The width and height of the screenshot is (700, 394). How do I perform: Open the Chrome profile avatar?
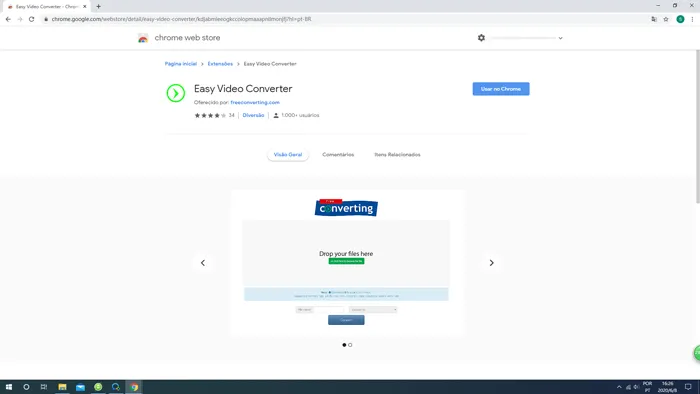pos(680,19)
